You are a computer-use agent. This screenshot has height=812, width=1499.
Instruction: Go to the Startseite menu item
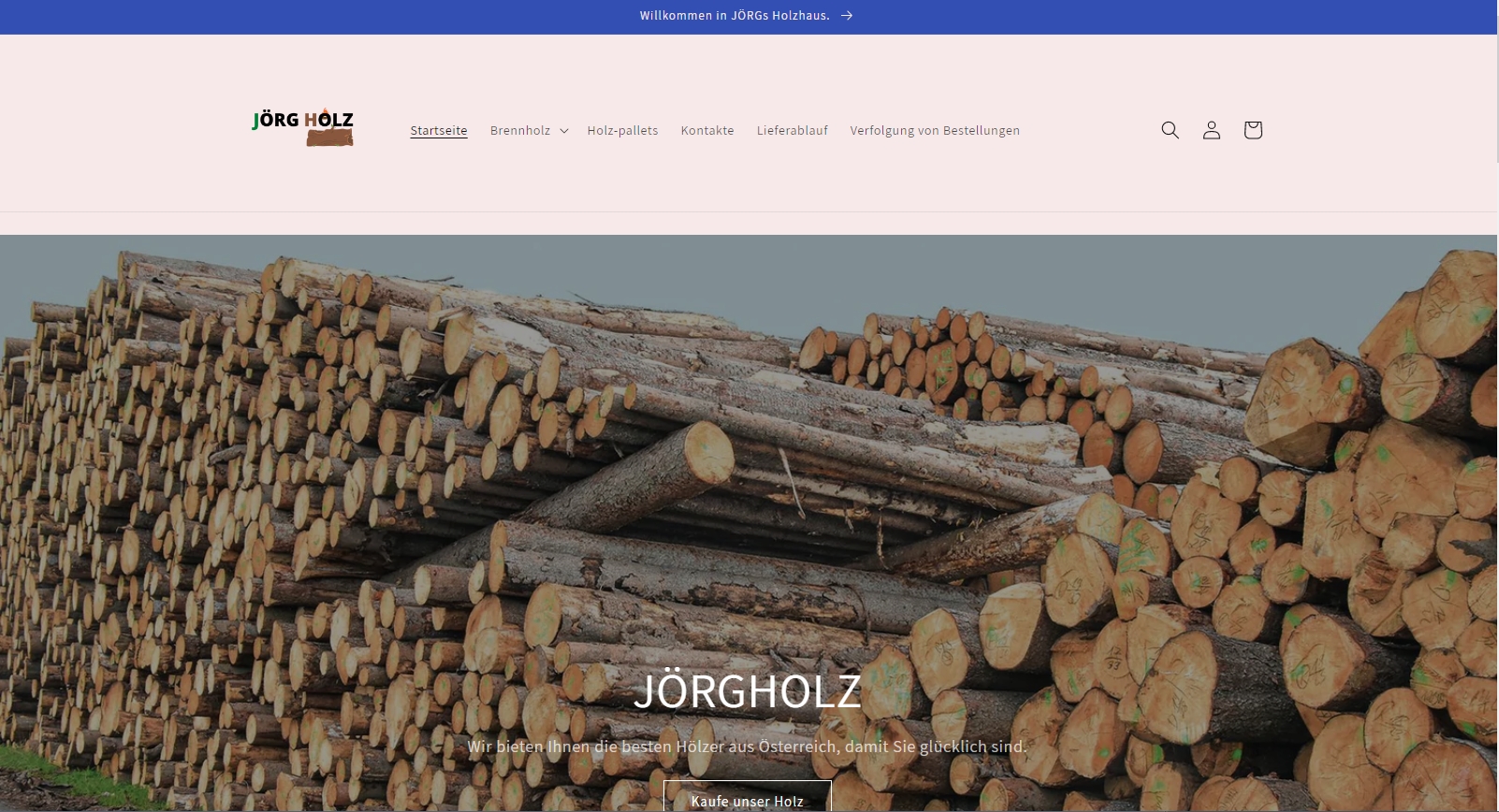(439, 131)
